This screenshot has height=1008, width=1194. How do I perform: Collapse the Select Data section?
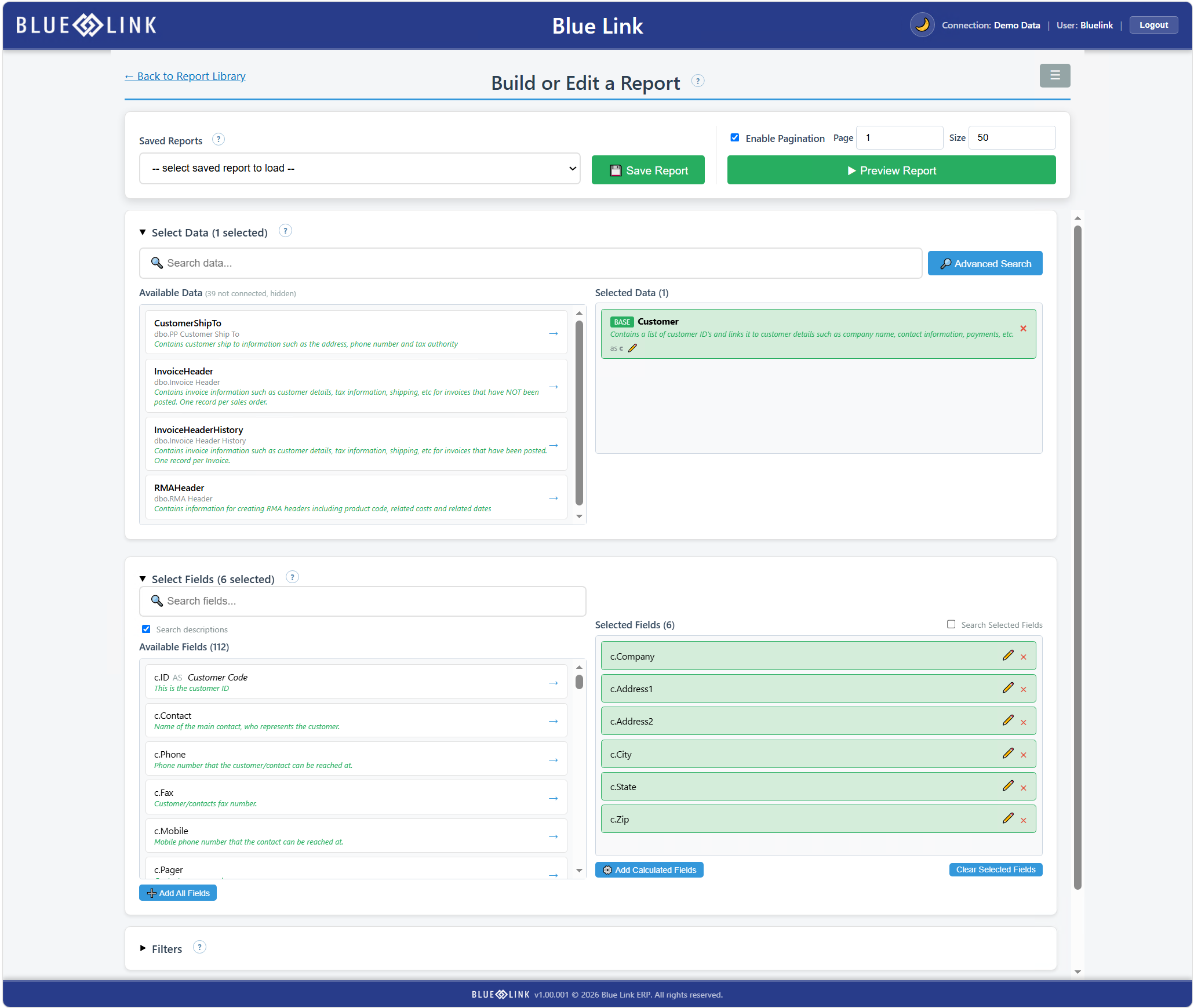tap(143, 232)
